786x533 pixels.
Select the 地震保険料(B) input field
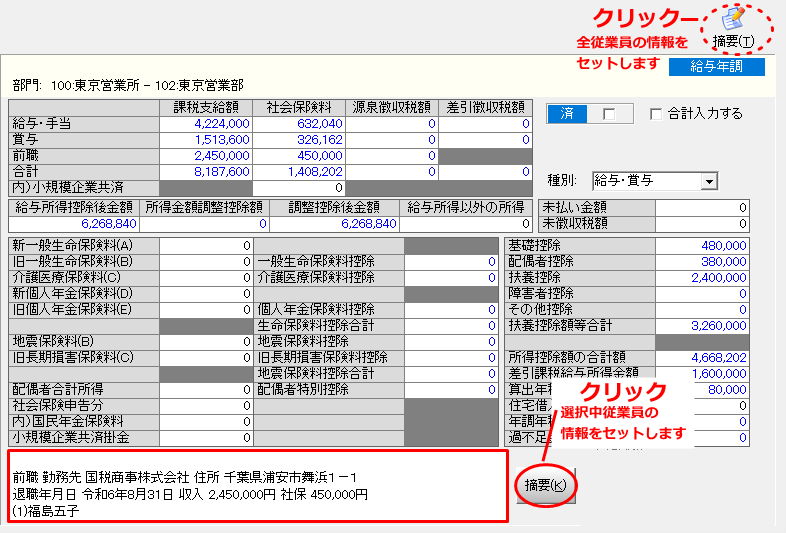click(x=205, y=341)
